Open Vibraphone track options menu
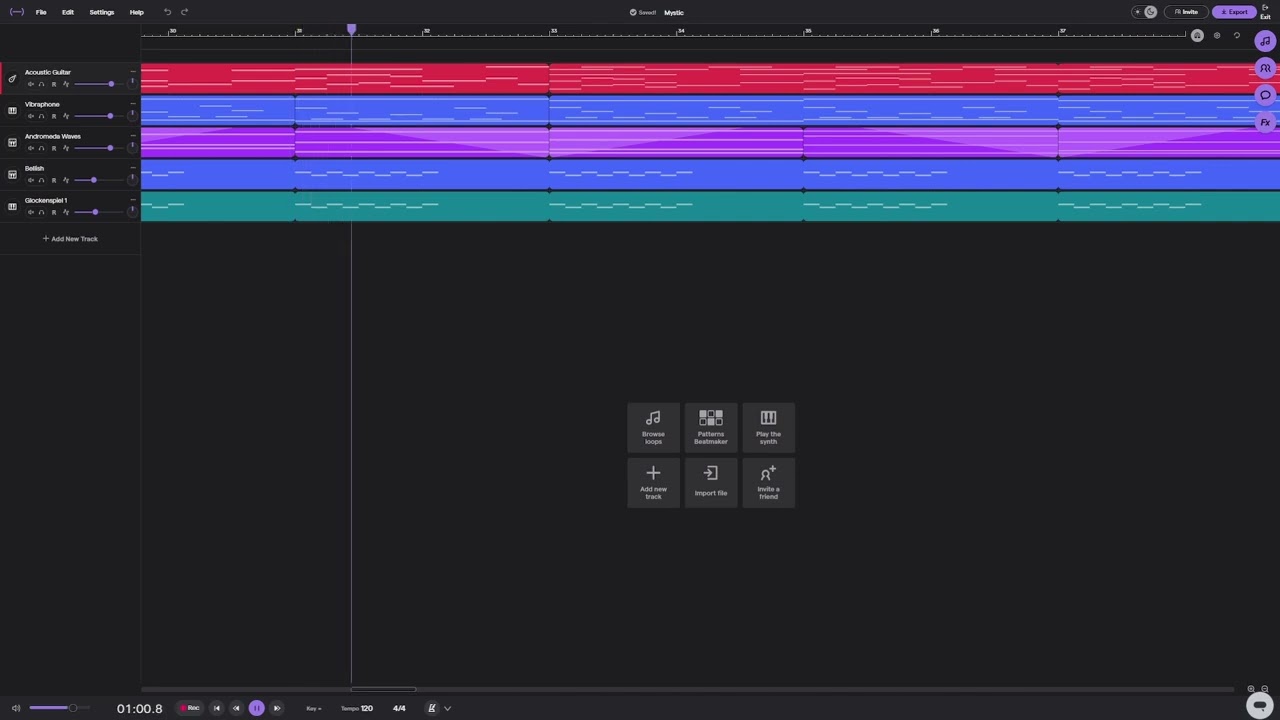This screenshot has height=720, width=1280. 133,104
